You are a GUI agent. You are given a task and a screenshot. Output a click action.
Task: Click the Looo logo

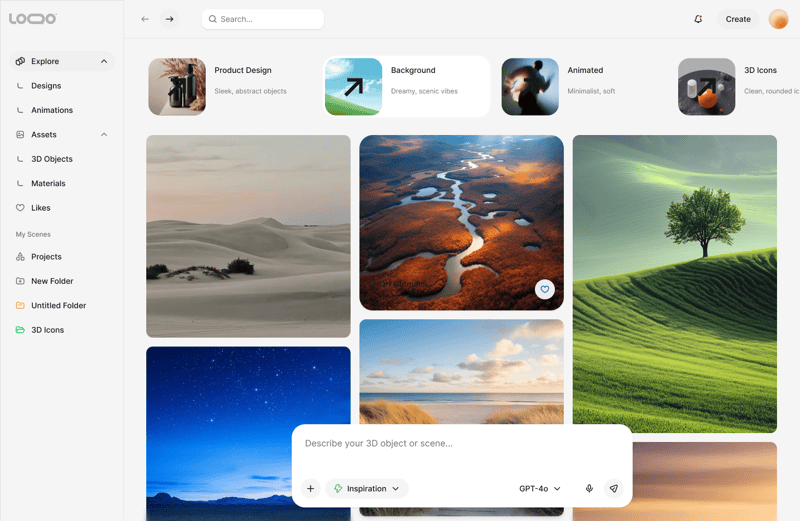33,19
